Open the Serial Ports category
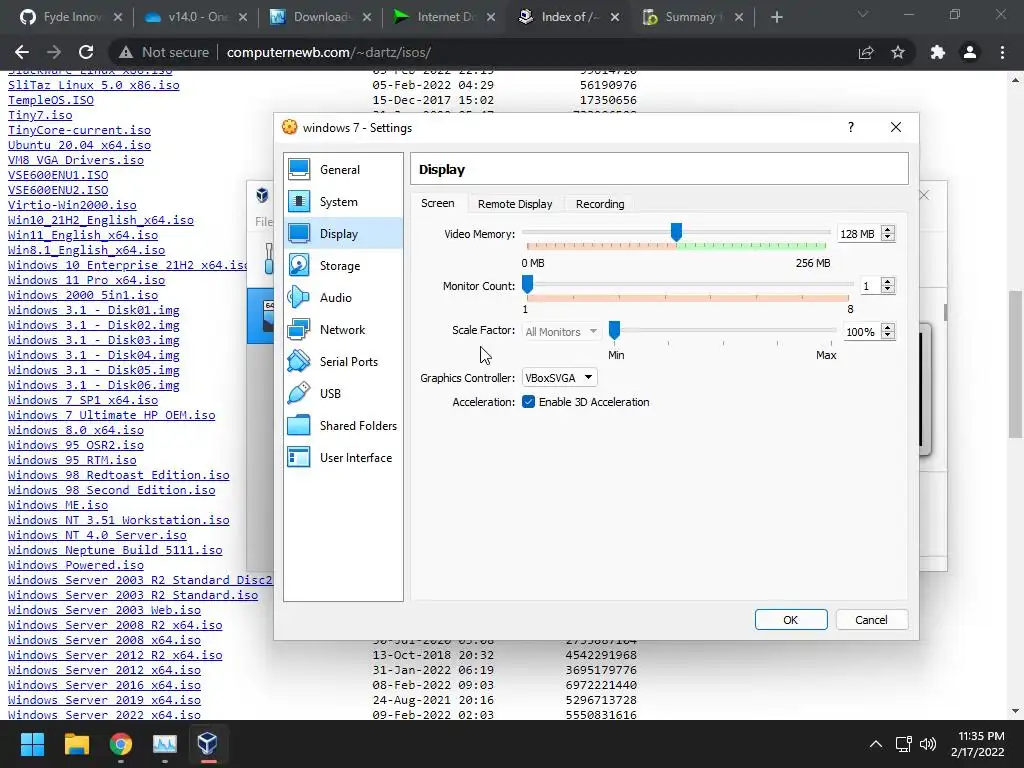The width and height of the screenshot is (1024, 768). (x=343, y=362)
